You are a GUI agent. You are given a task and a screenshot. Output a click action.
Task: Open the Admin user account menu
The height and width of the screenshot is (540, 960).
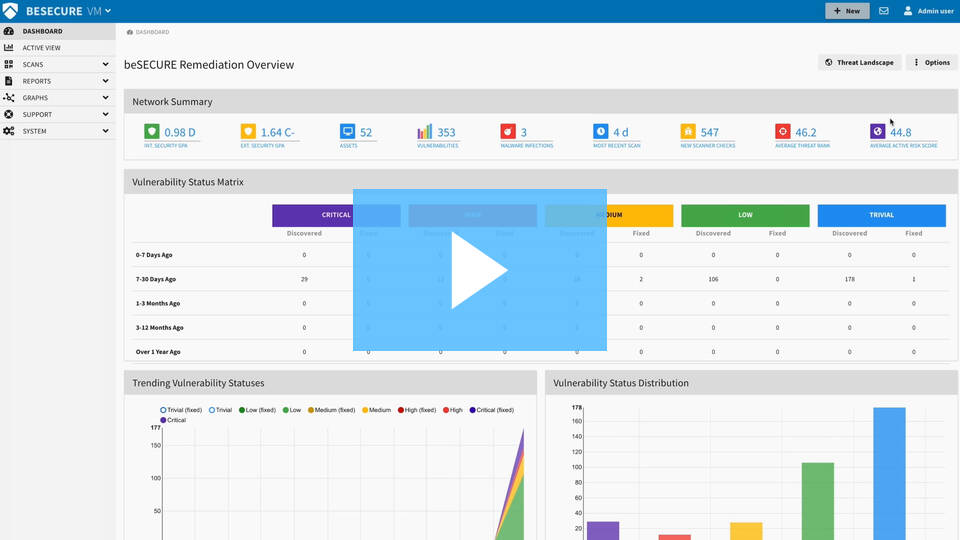point(928,11)
